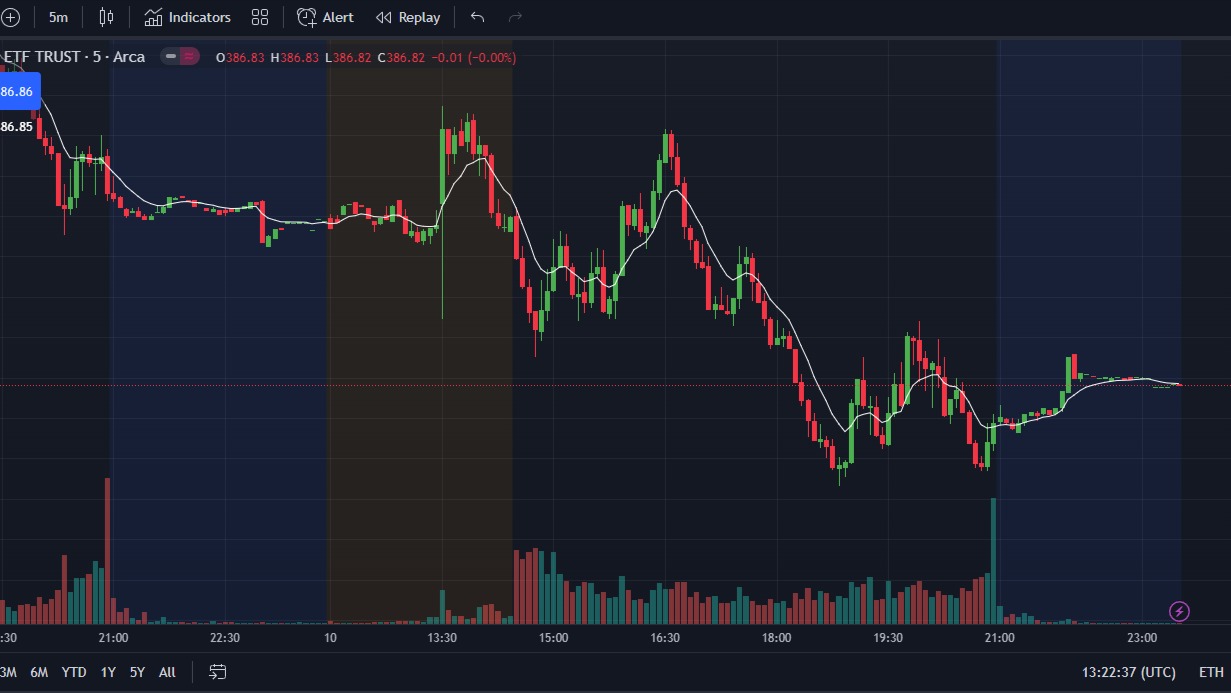The image size is (1231, 693).
Task: Select the YTD date range
Action: point(74,672)
